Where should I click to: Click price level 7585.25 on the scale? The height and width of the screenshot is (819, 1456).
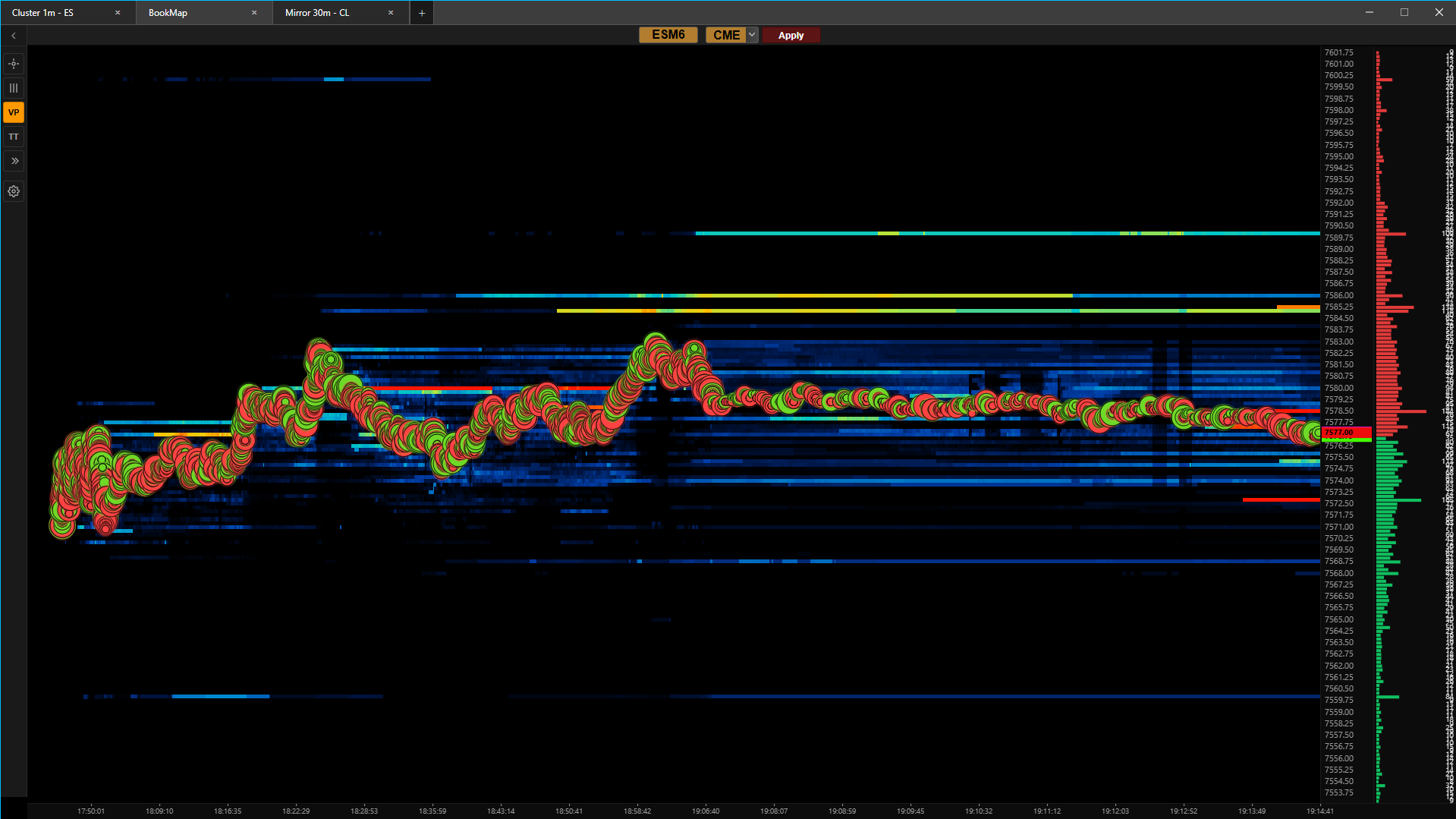(x=1339, y=307)
